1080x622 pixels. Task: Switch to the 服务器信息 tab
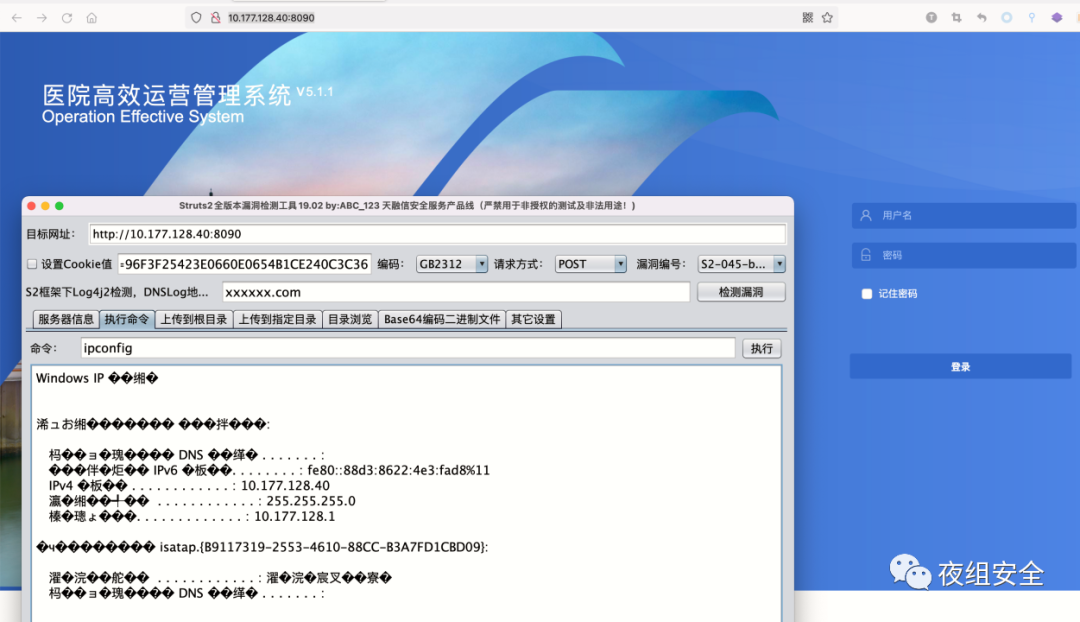66,319
